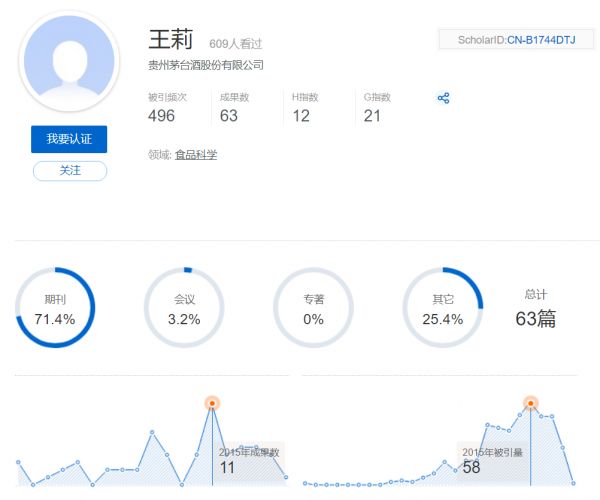Select the 专著 0% ring chart

(313, 308)
